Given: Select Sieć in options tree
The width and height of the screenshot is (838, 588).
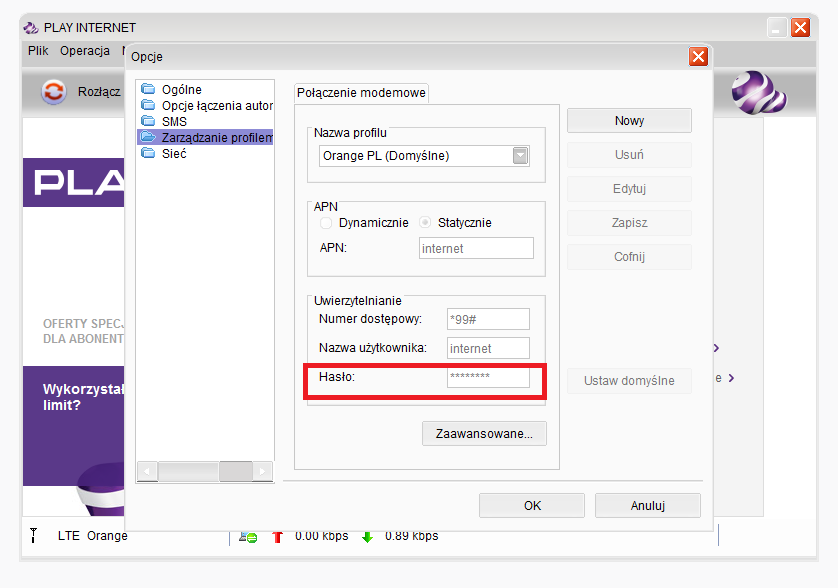Looking at the screenshot, I should [174, 153].
